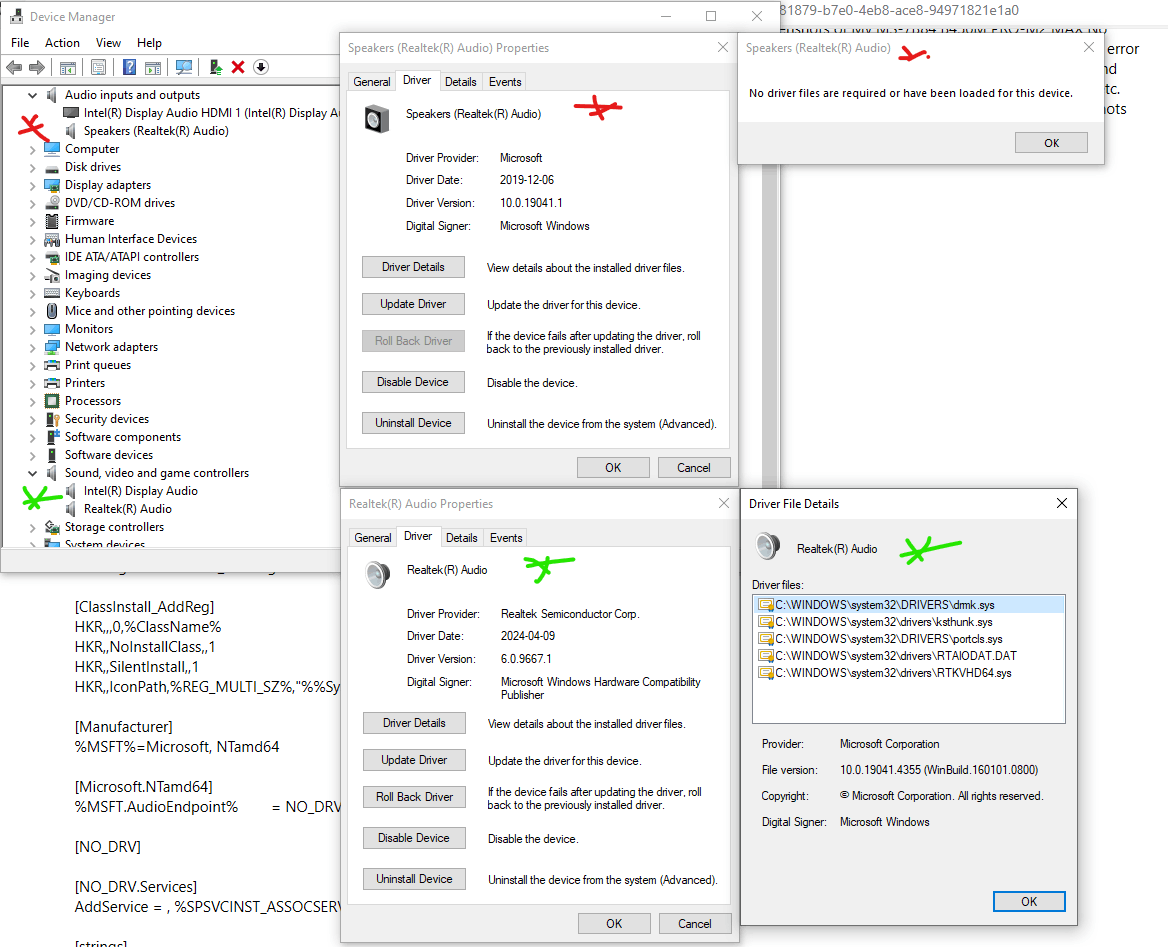
Task: Expand the DVD/CD-ROM drives node
Action: click(32, 203)
